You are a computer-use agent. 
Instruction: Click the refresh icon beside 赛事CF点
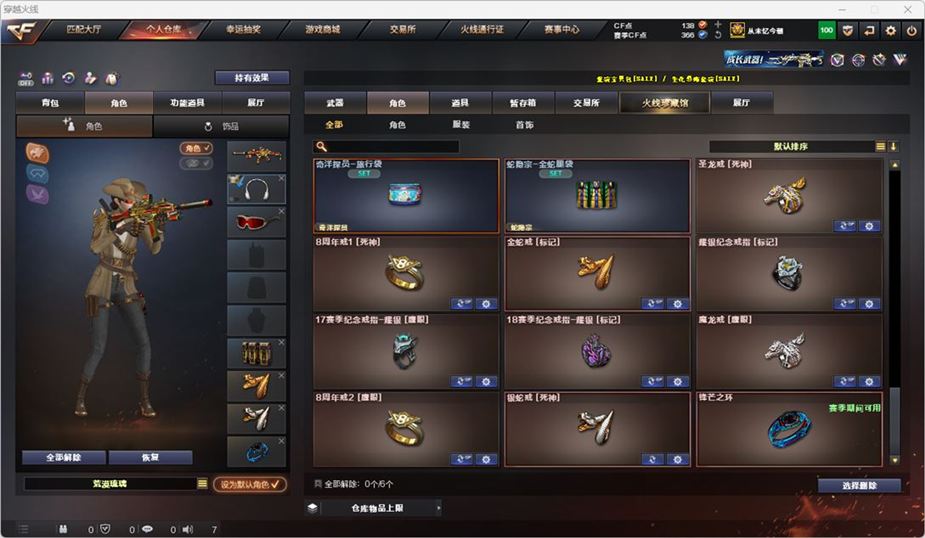click(x=718, y=35)
